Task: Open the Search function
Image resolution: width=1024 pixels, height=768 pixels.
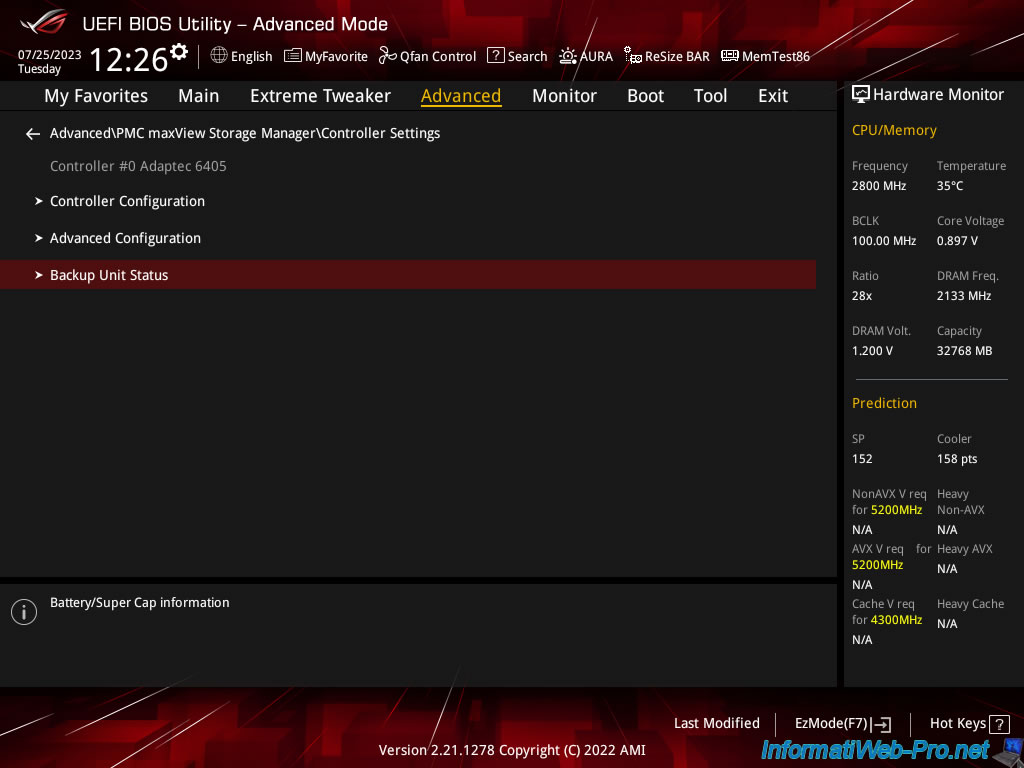Action: 528,57
